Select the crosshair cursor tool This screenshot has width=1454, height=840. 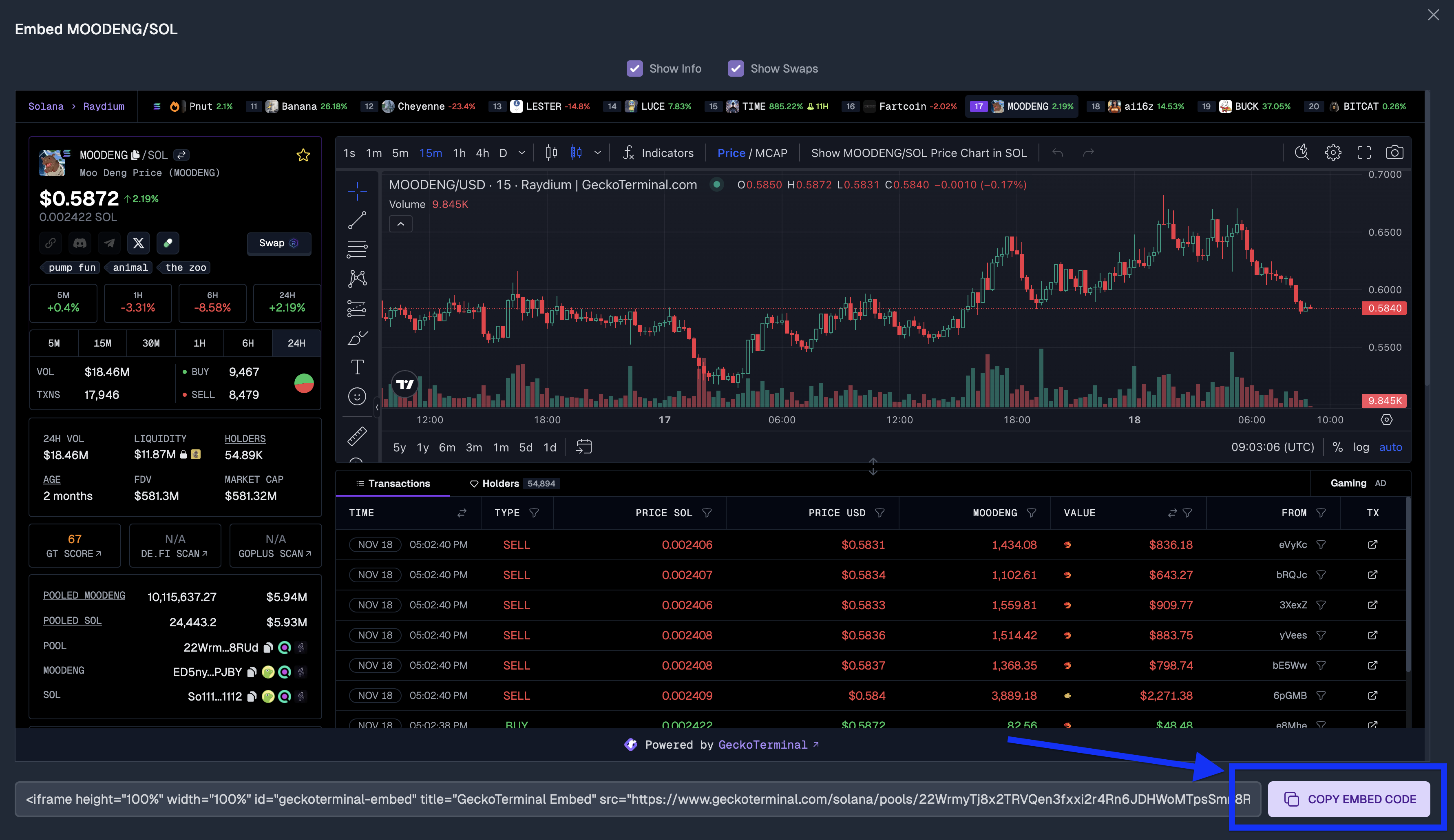coord(357,191)
